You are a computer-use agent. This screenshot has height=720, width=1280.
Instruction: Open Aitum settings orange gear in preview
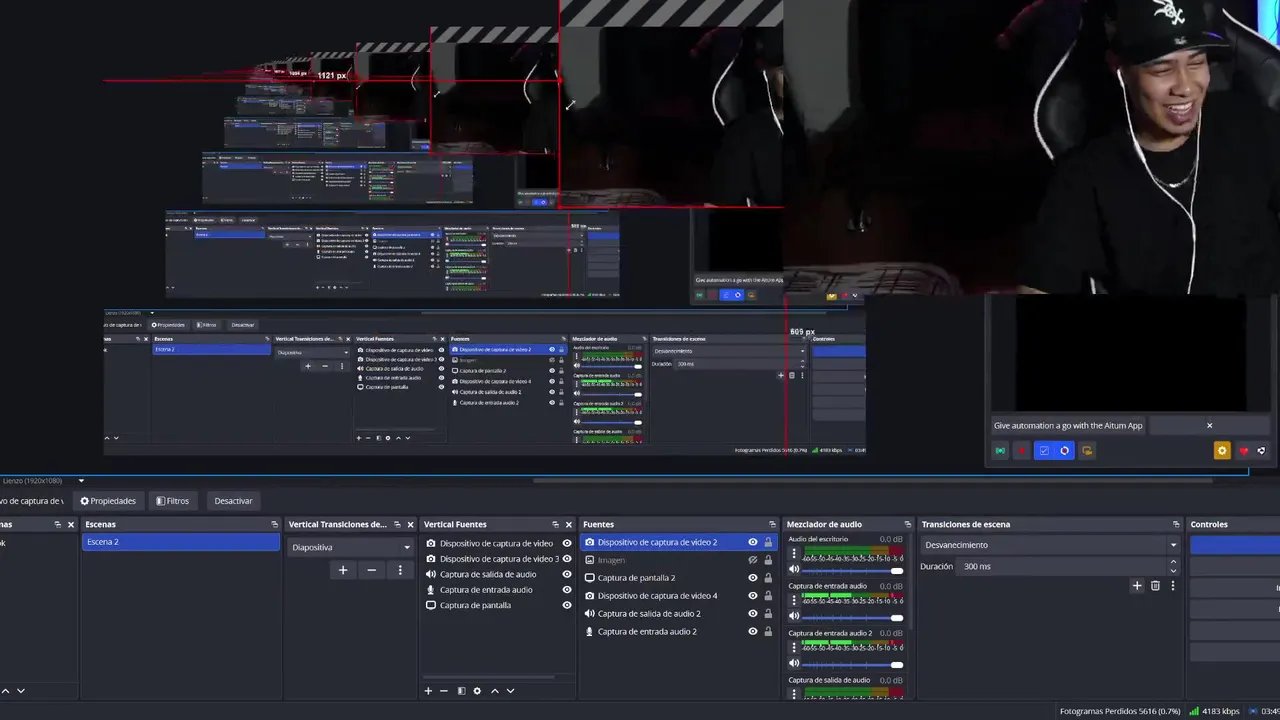[1222, 451]
